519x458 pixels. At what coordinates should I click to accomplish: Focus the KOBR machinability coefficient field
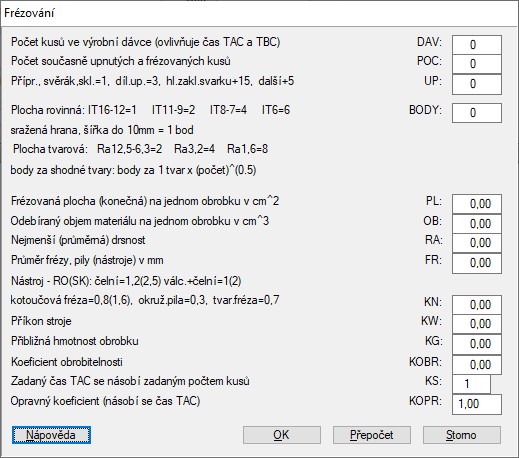click(x=477, y=365)
